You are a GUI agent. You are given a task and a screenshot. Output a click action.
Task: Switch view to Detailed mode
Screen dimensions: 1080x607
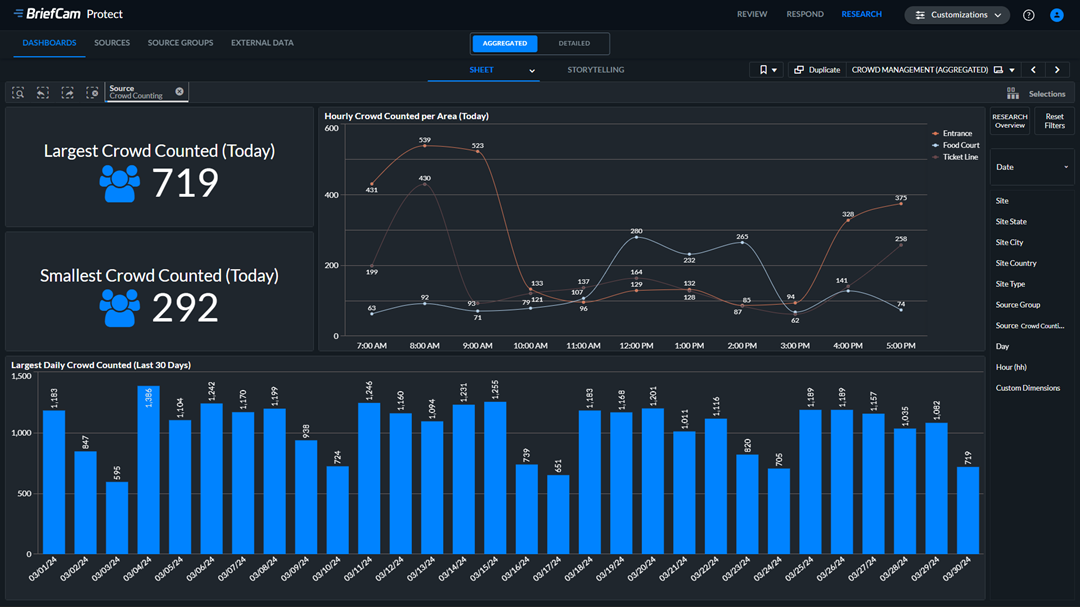(574, 44)
